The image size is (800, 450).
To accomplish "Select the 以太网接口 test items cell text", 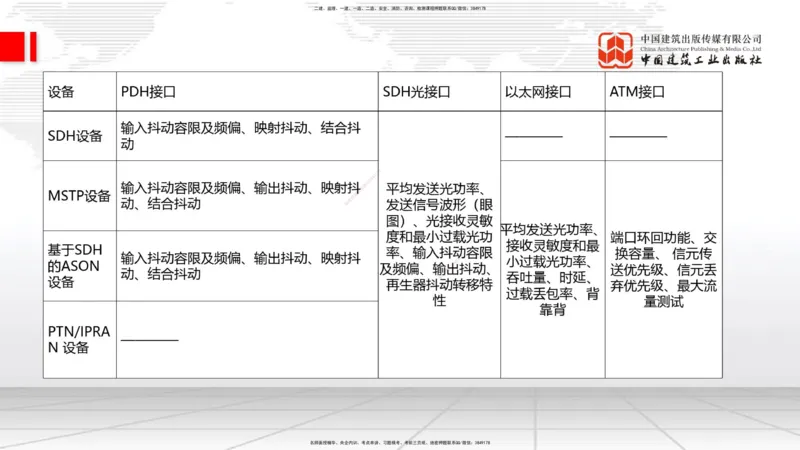I will pyautogui.click(x=552, y=269).
